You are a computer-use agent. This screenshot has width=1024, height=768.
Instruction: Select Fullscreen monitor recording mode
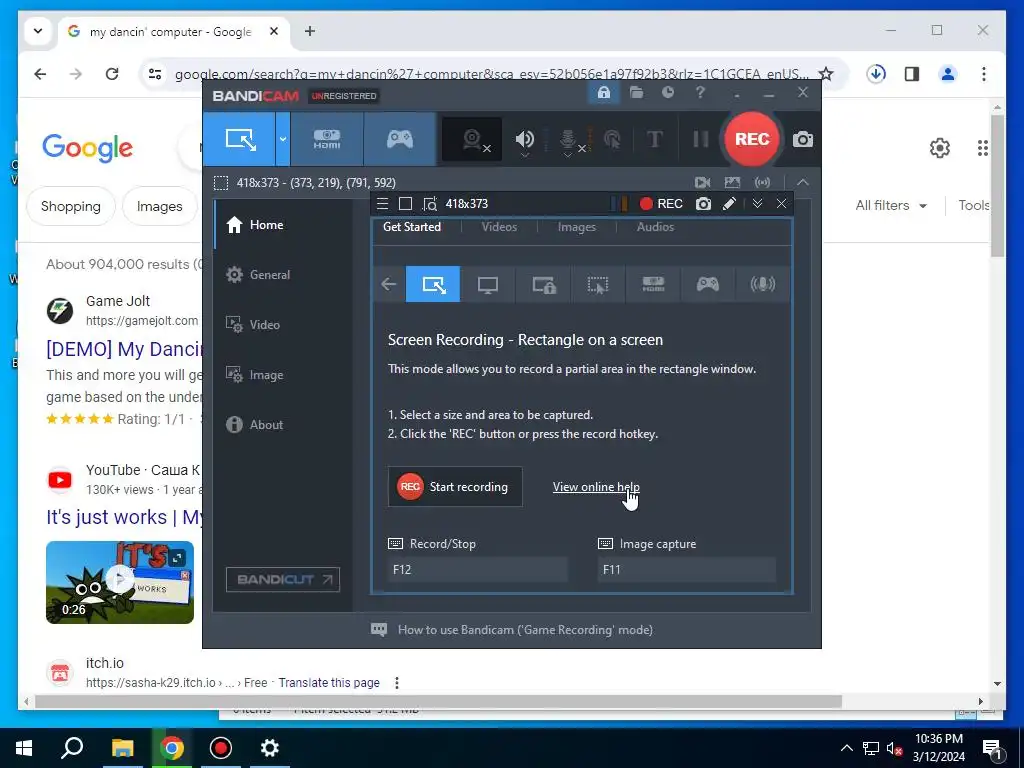tap(488, 284)
